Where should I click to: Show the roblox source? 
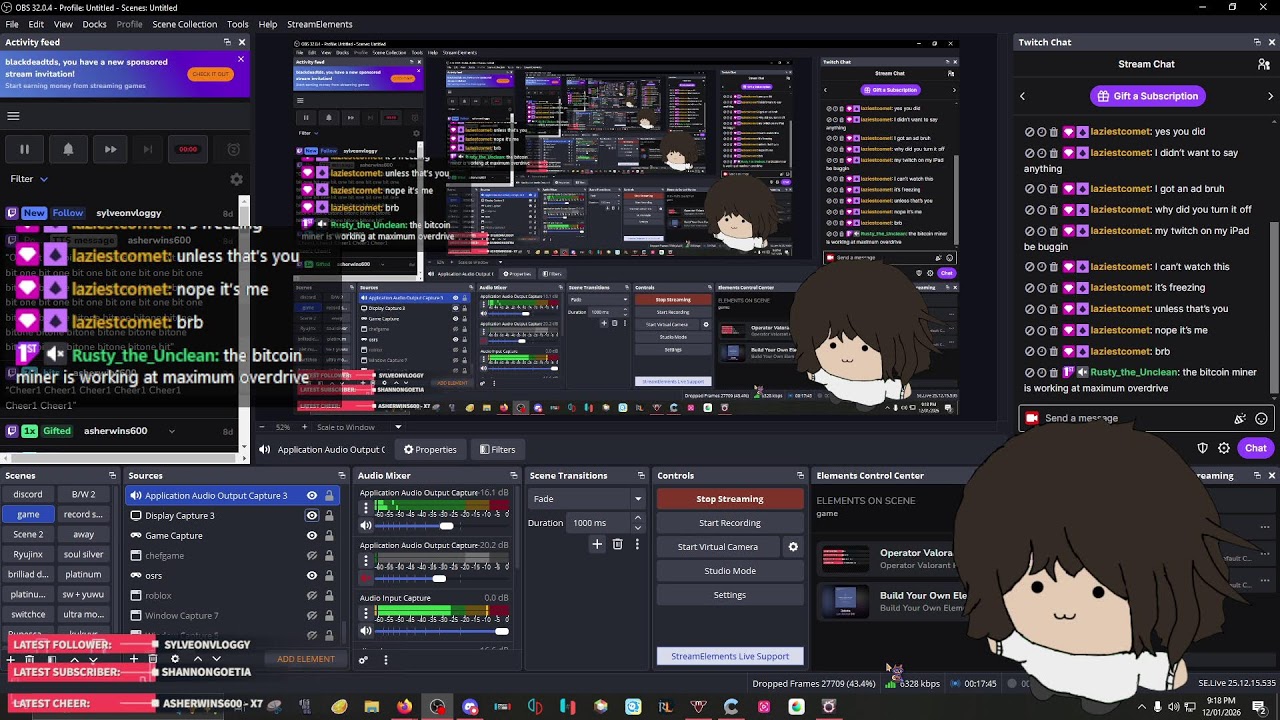coord(312,595)
